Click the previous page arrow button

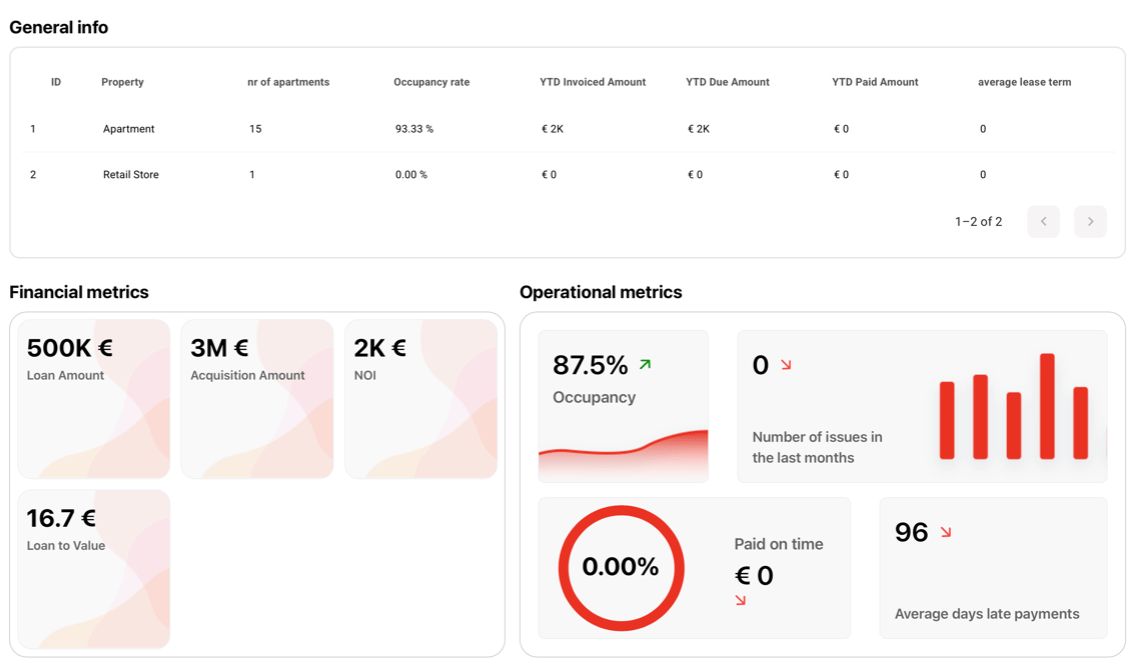point(1043,221)
